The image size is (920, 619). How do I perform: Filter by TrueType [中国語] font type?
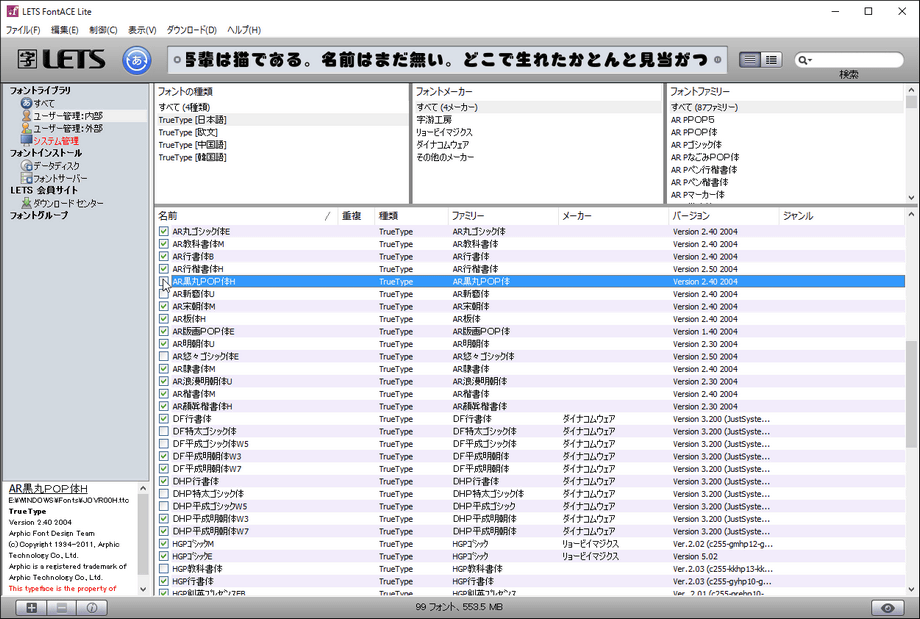pyautogui.click(x=282, y=144)
